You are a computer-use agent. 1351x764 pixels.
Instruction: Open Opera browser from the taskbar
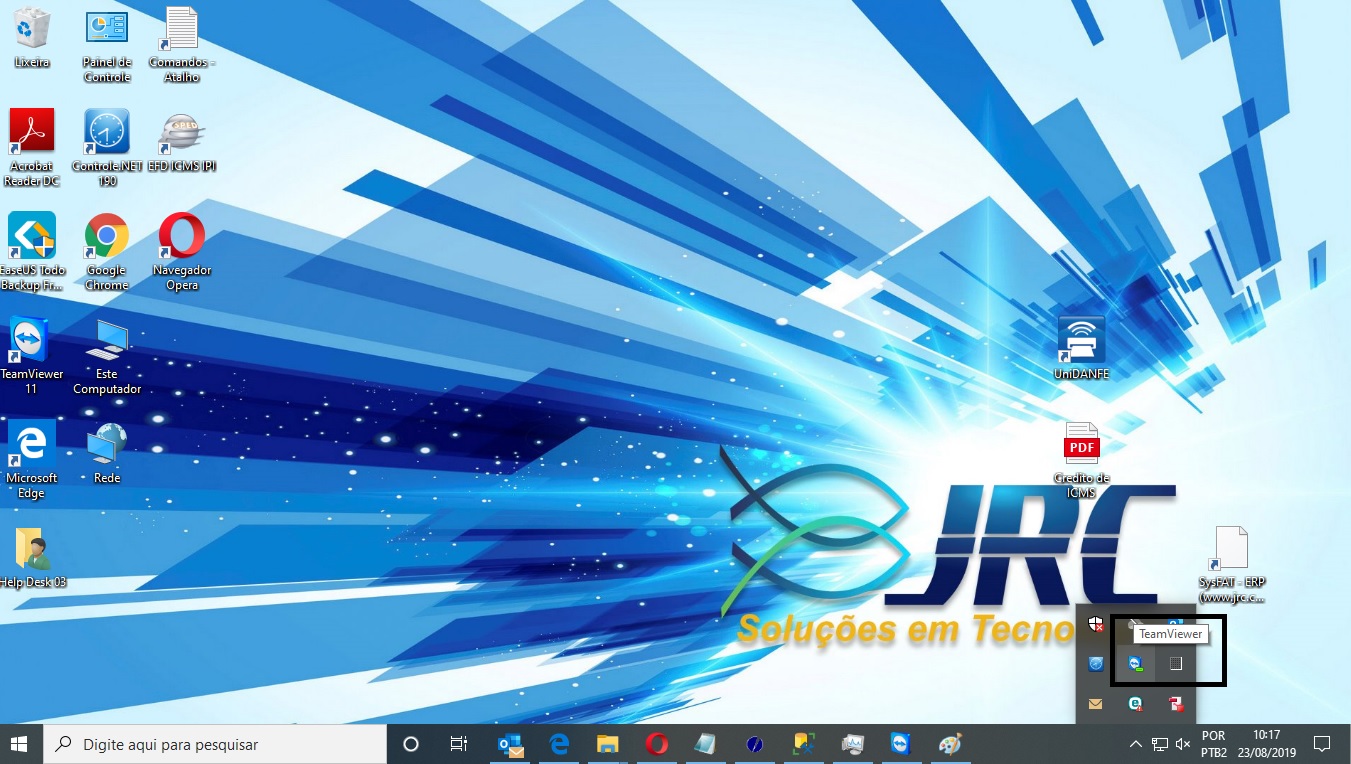point(657,744)
